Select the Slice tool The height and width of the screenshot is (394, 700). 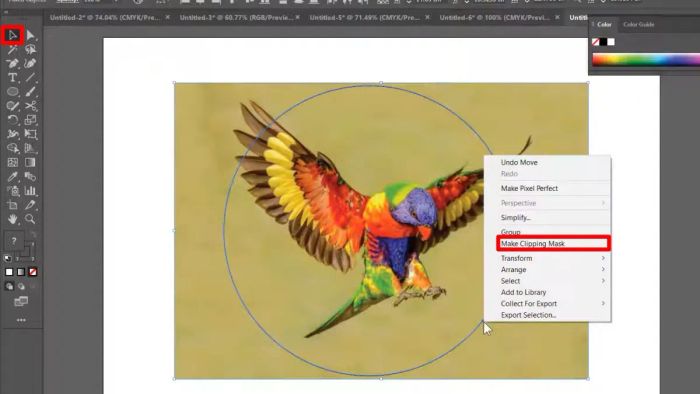pyautogui.click(x=30, y=205)
